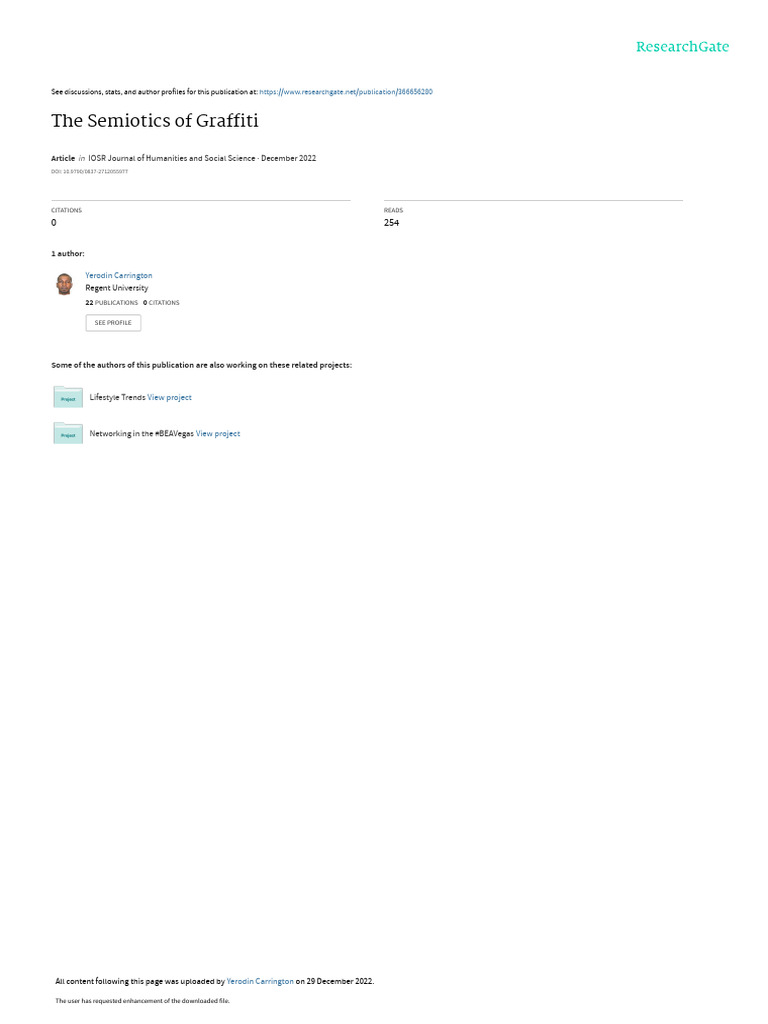Open View project link for Networking #BEAVegas

218,434
